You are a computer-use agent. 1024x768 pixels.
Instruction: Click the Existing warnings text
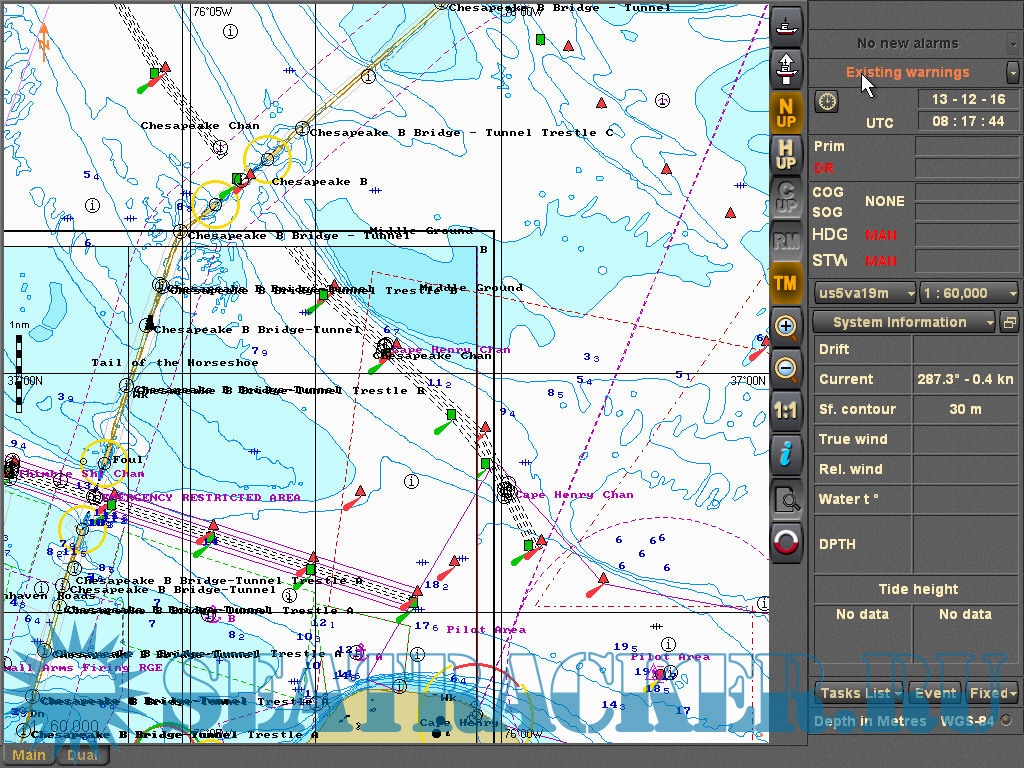[907, 72]
